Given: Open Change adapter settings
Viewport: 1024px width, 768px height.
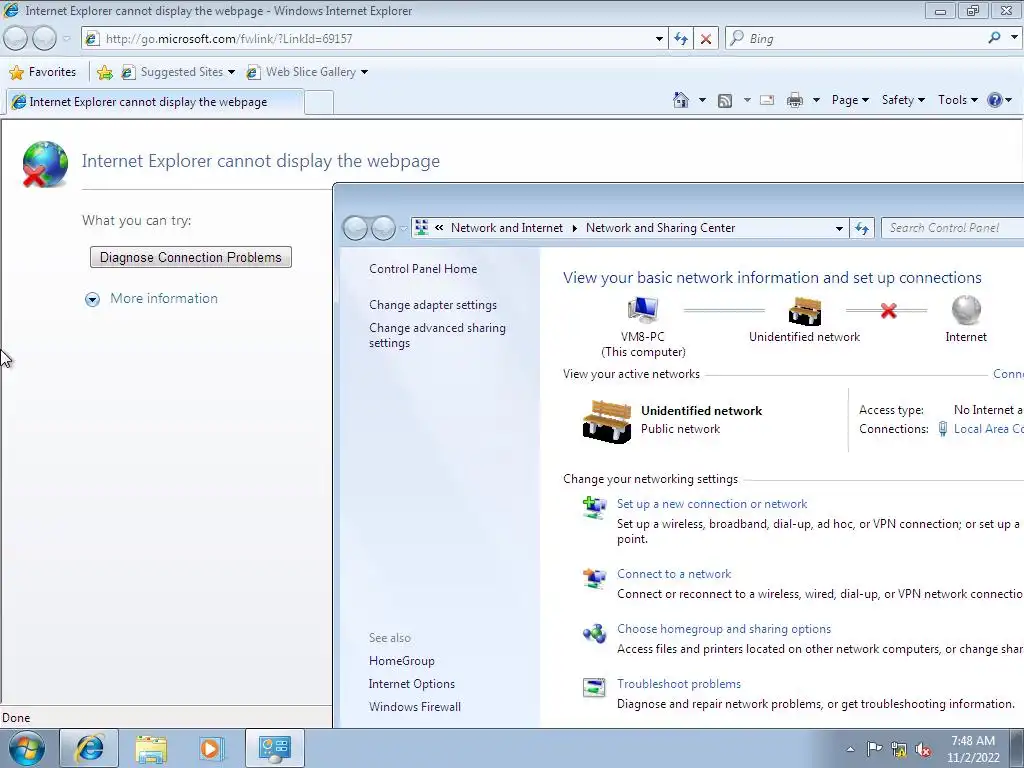Looking at the screenshot, I should coord(433,305).
